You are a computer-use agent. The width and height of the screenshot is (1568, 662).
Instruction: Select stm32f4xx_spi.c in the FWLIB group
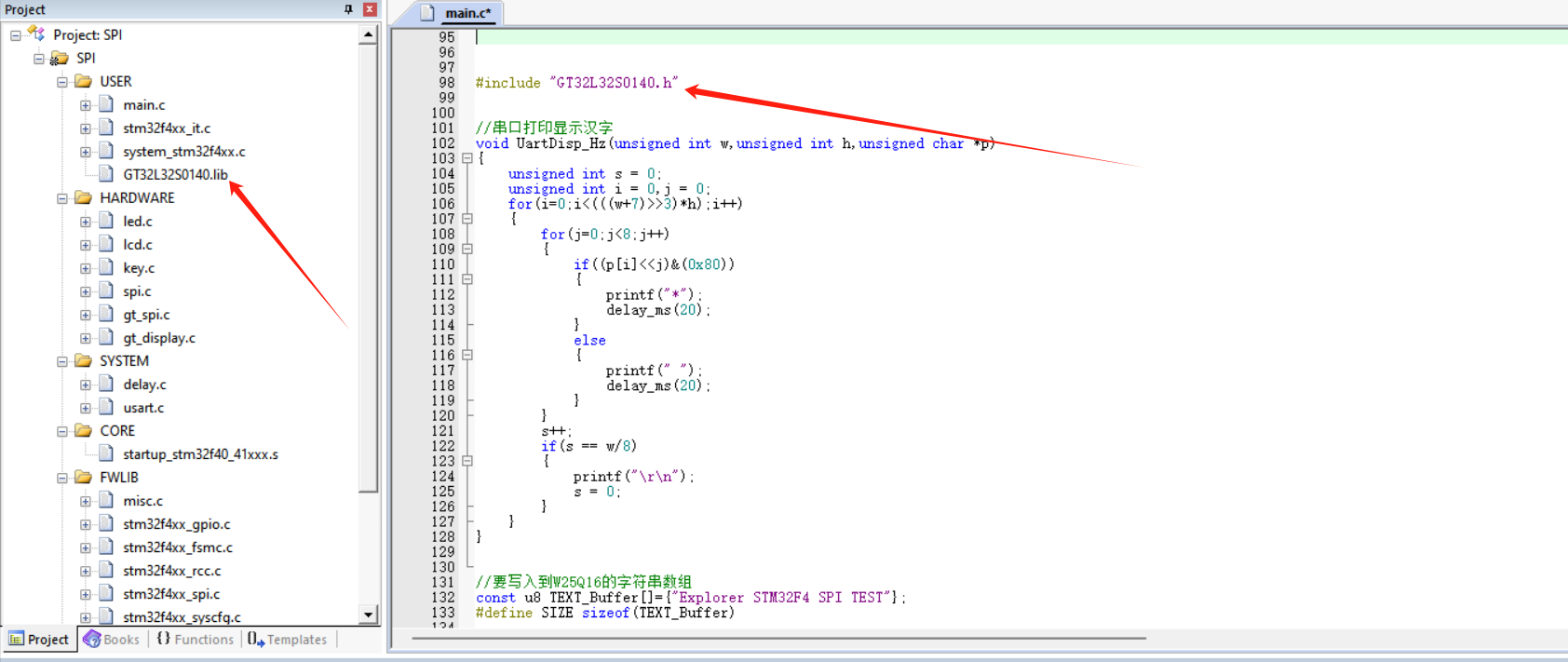click(x=171, y=593)
